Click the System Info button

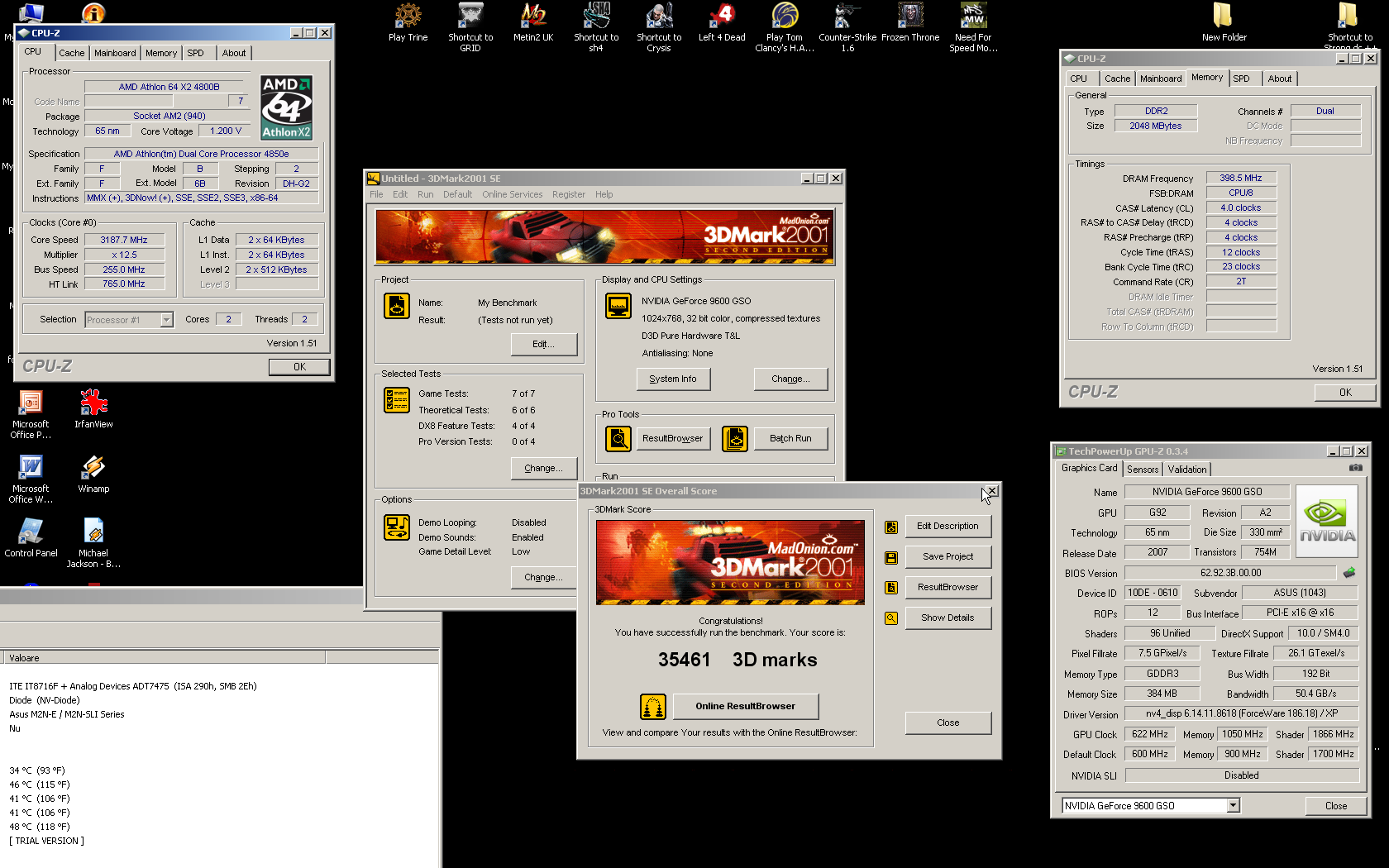(x=673, y=379)
